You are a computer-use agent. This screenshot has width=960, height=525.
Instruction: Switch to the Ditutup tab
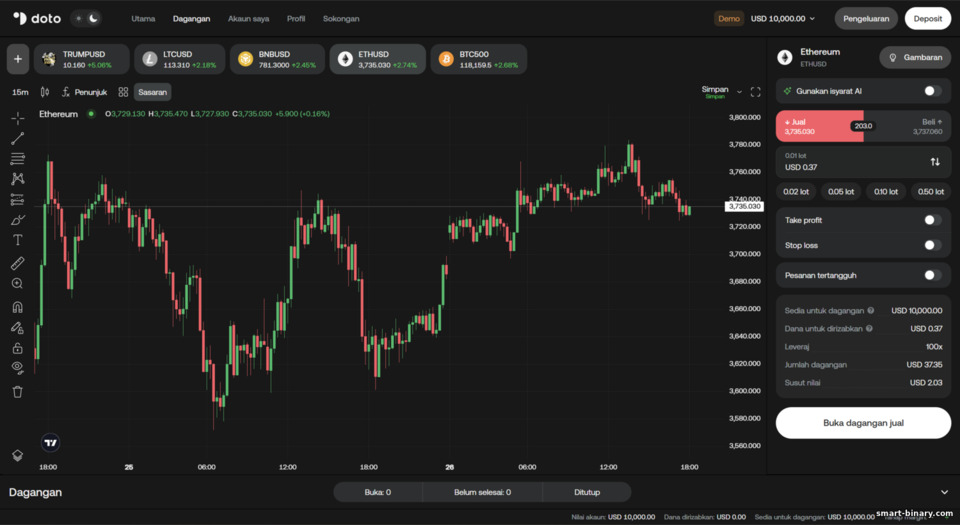(587, 492)
